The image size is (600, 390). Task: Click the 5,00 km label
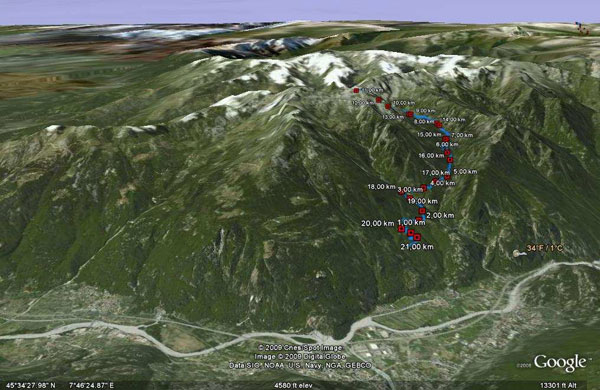pos(465,171)
